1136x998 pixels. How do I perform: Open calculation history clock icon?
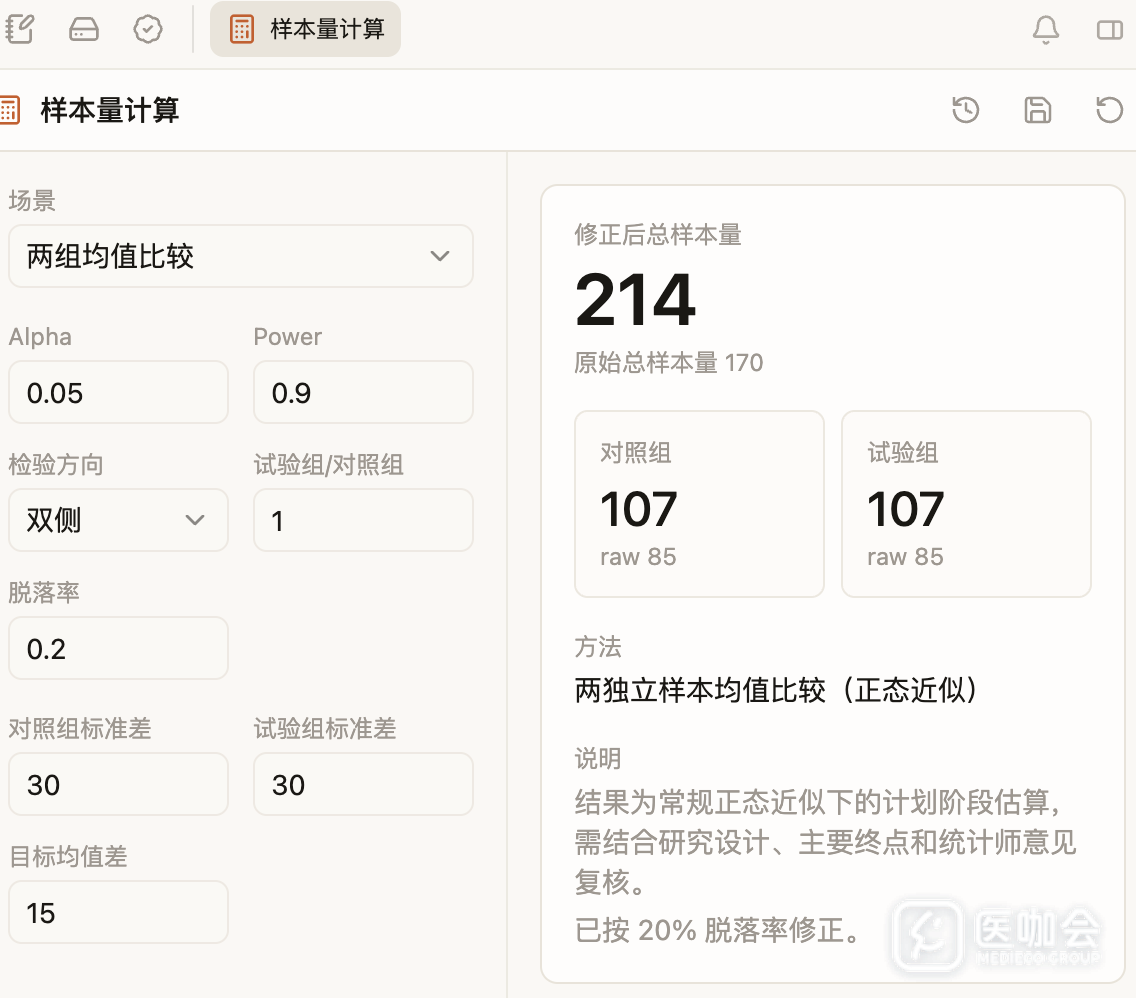click(966, 110)
